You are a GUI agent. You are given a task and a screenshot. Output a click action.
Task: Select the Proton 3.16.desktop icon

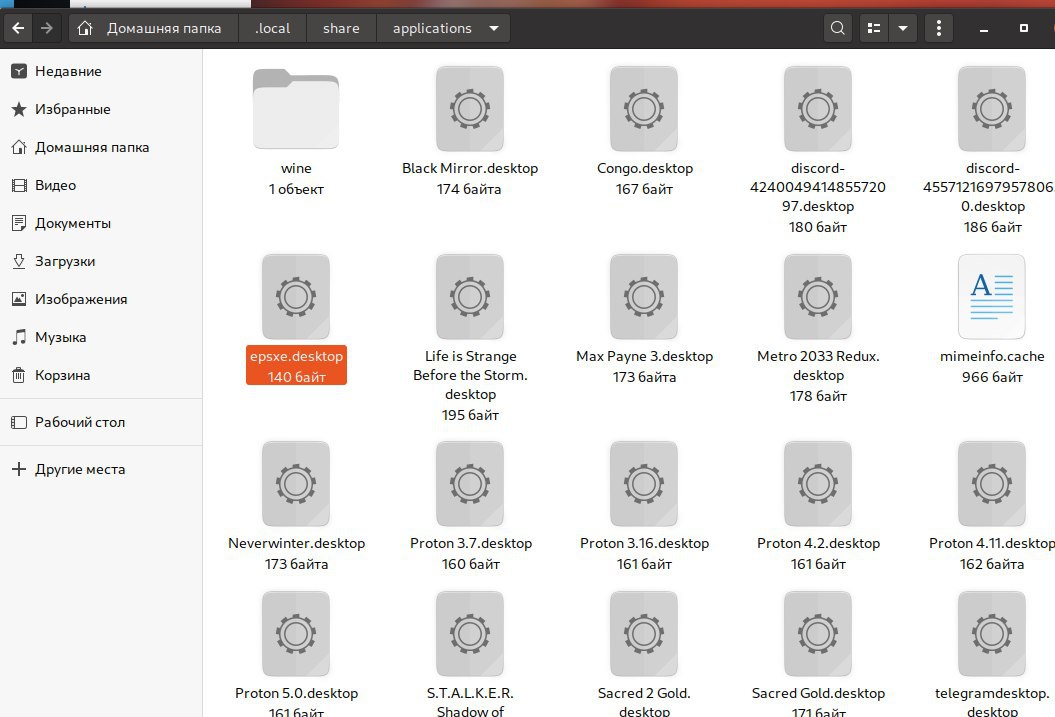pyautogui.click(x=644, y=484)
